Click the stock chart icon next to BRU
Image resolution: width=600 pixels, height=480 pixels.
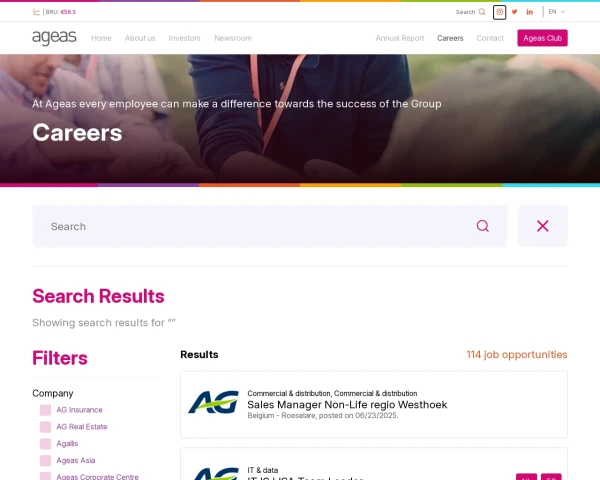36,12
